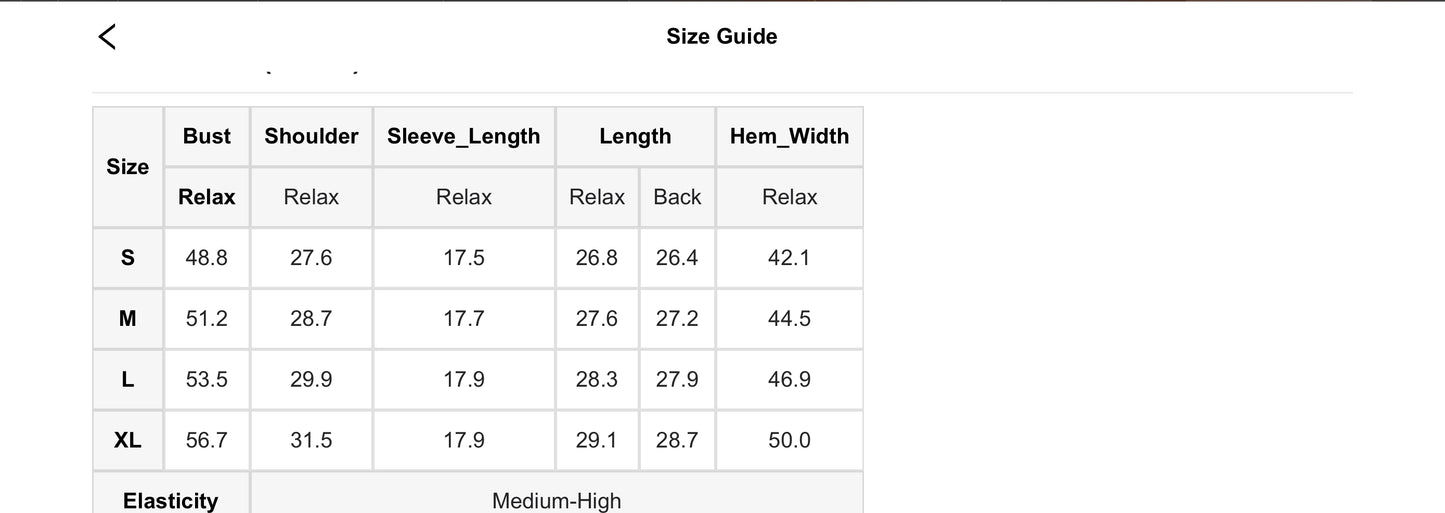1445x513 pixels.
Task: Select the Back sub-header under Length
Action: 677,198
